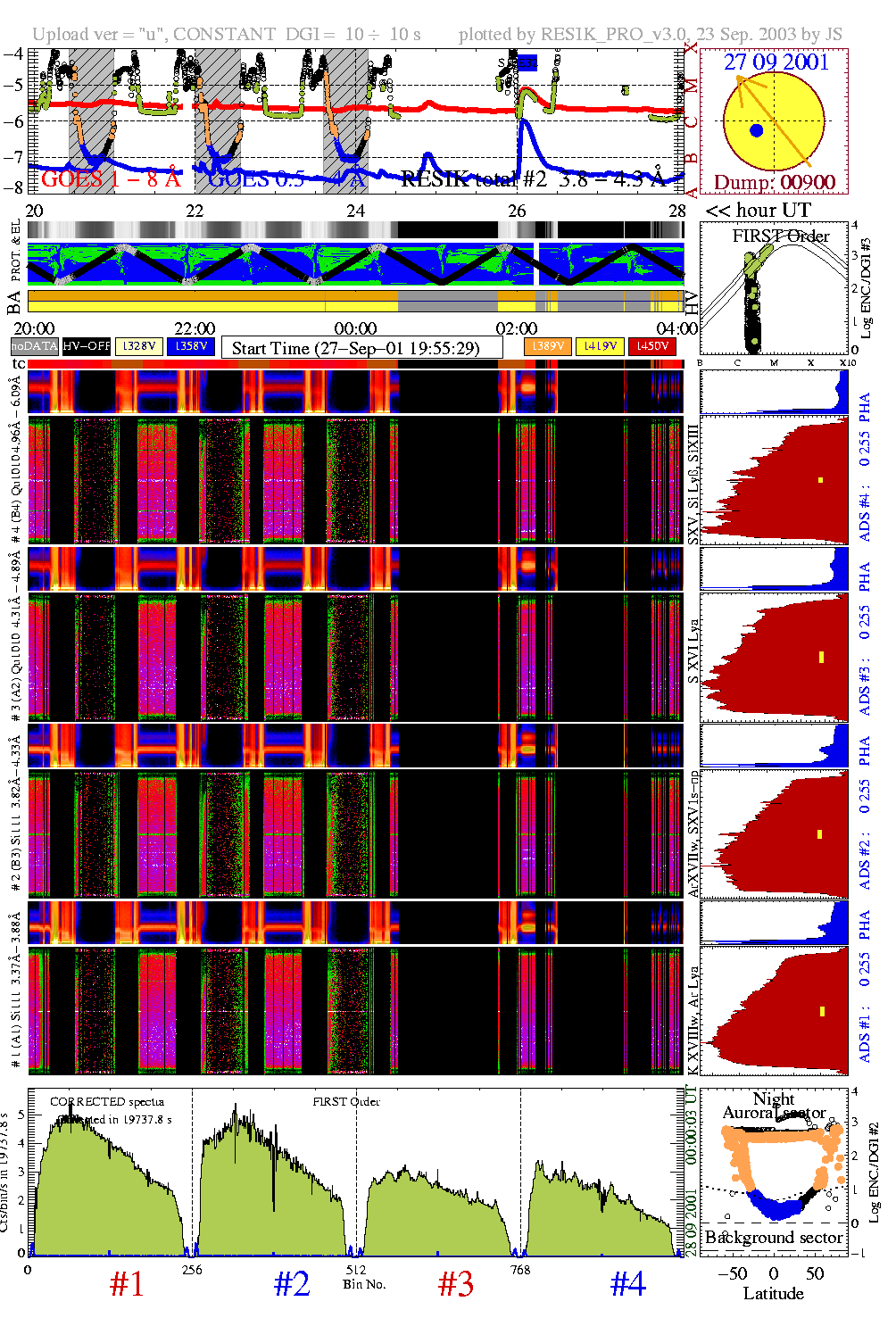Click the 1328V voltage legend box
This screenshot has height=1318, width=896.
point(139,346)
